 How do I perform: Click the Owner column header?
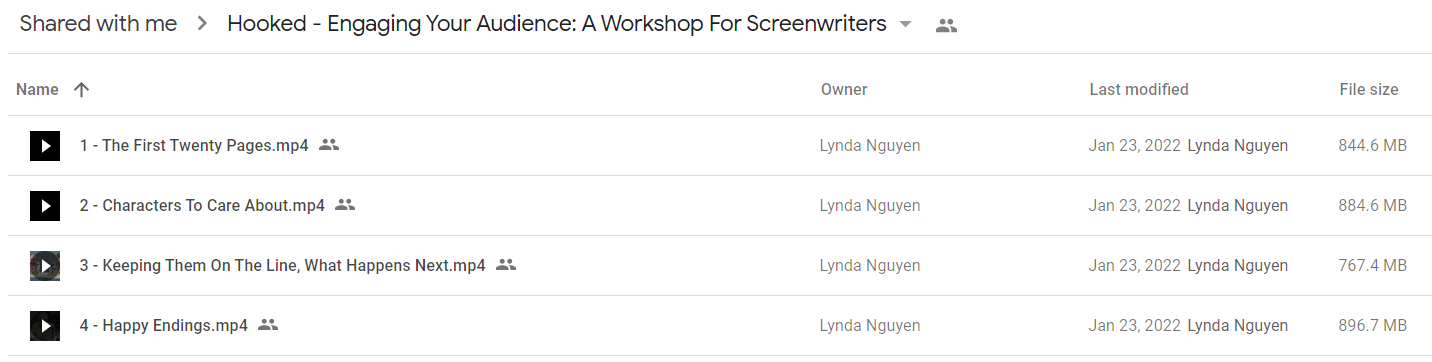844,89
